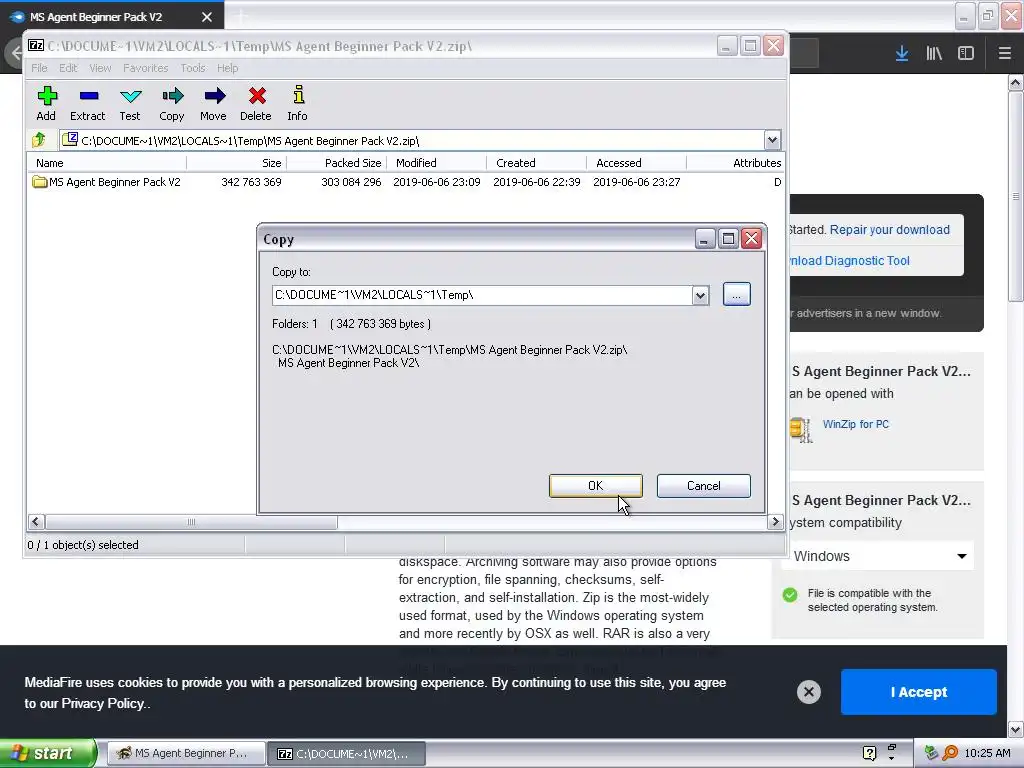The width and height of the screenshot is (1024, 768).
Task: Sort by Created column header
Action: point(537,163)
